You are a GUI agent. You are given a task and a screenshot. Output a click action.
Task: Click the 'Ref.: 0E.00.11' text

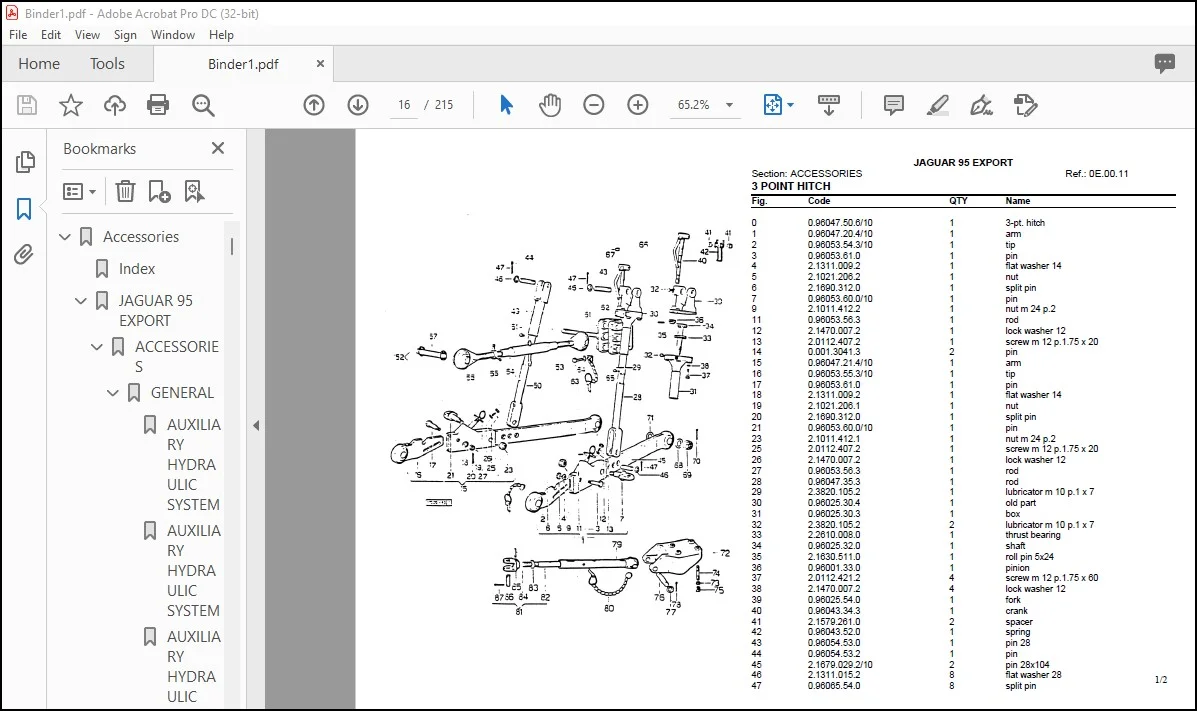pos(1096,173)
